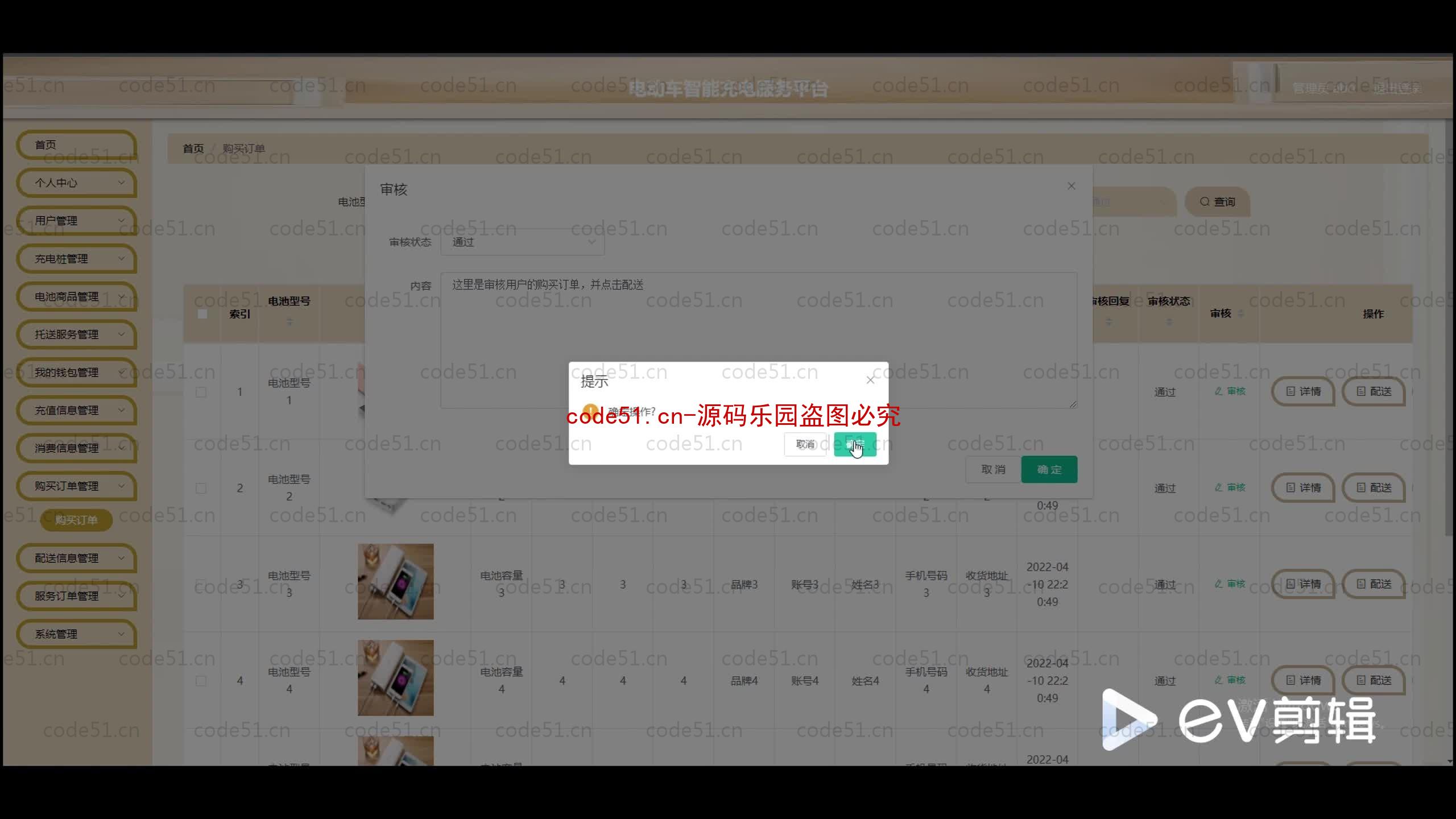The width and height of the screenshot is (1456, 819).
Task: Select the 购买订单 submenu item
Action: (x=76, y=520)
